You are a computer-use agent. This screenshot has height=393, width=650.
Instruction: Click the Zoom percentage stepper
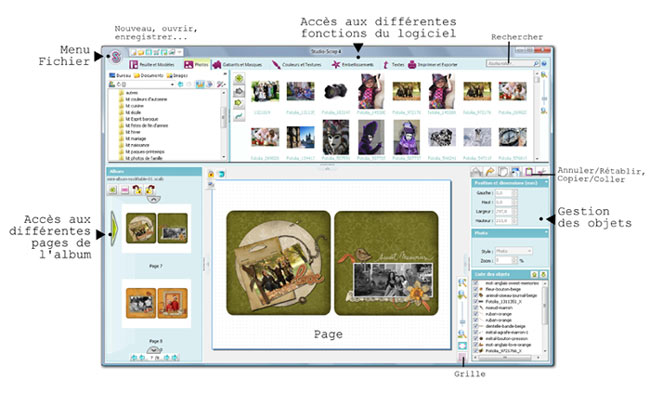[x=515, y=260]
